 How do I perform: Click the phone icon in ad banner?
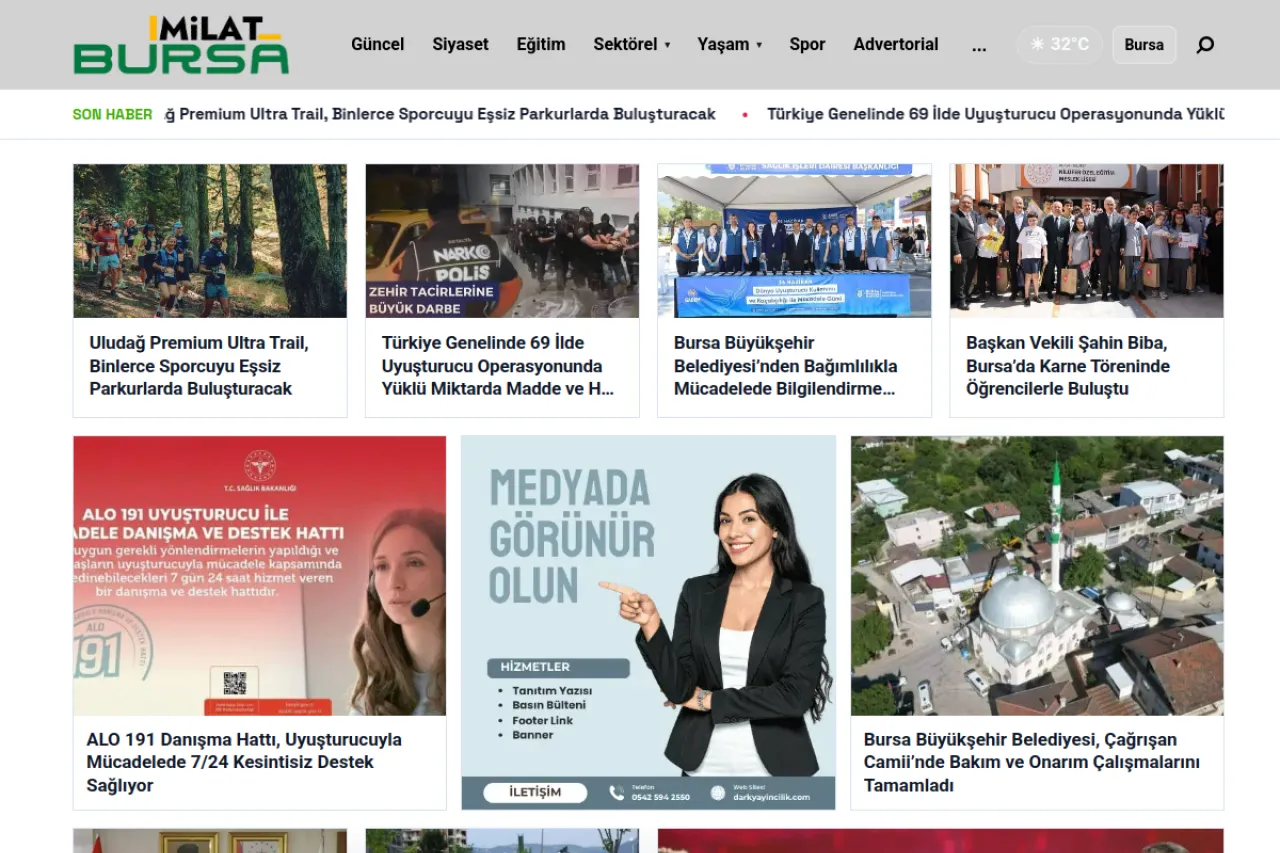coord(617,793)
